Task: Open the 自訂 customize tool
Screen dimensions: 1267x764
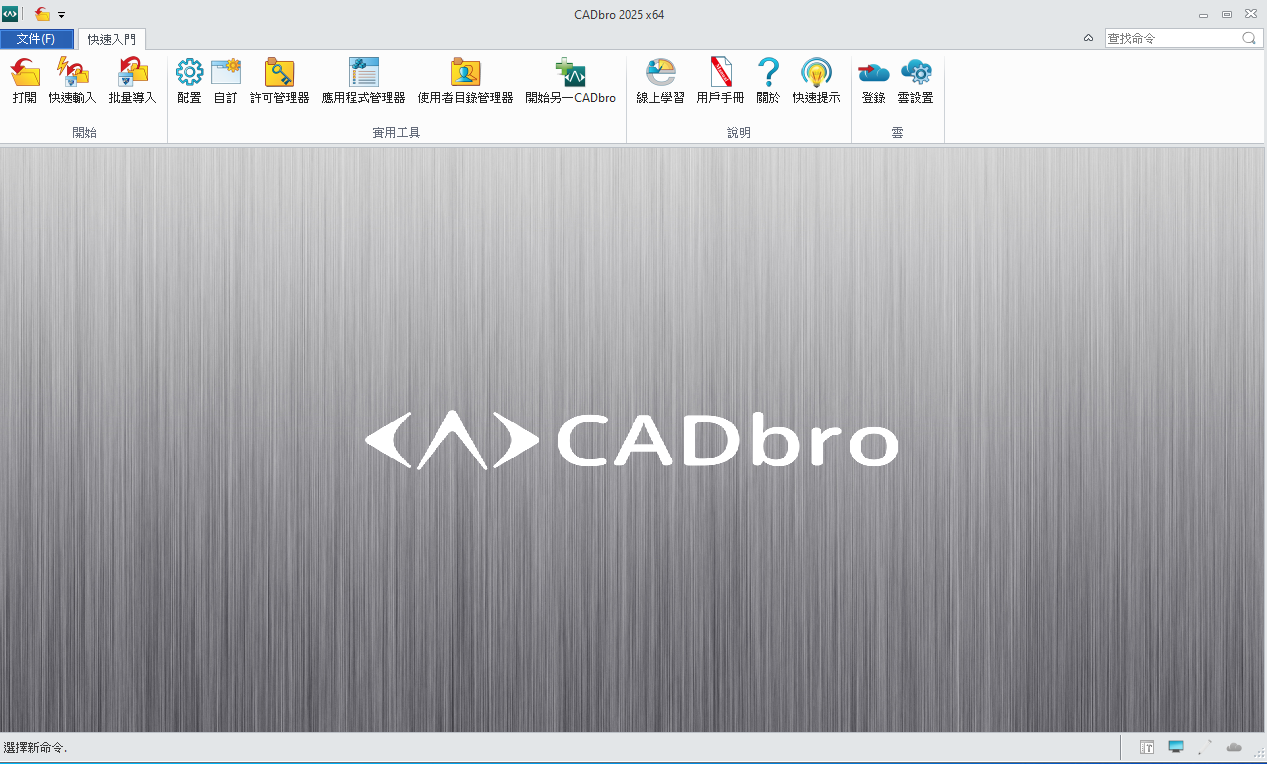Action: [x=226, y=80]
